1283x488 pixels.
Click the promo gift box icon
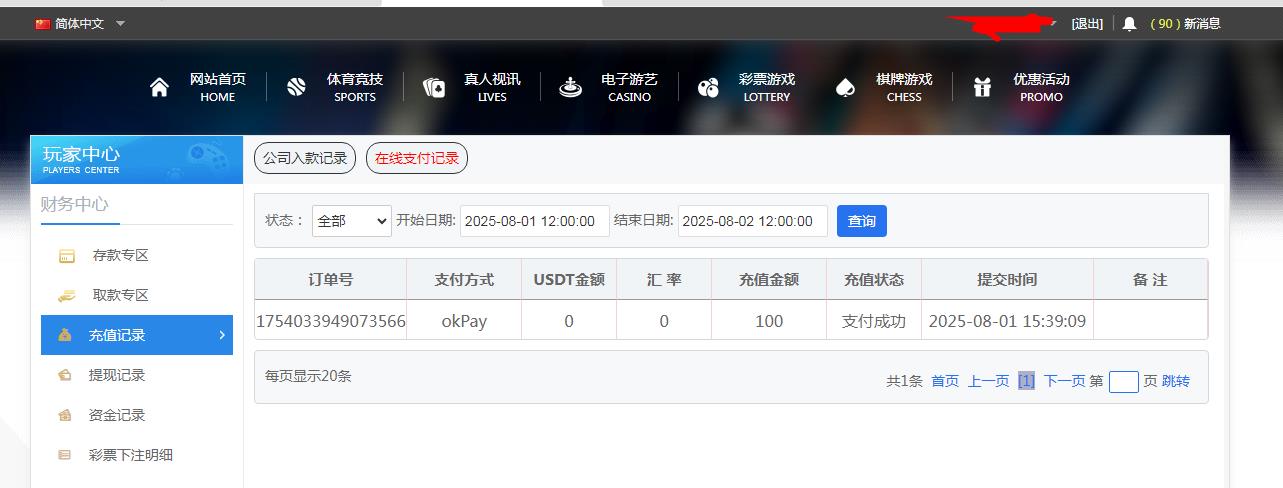click(x=982, y=87)
